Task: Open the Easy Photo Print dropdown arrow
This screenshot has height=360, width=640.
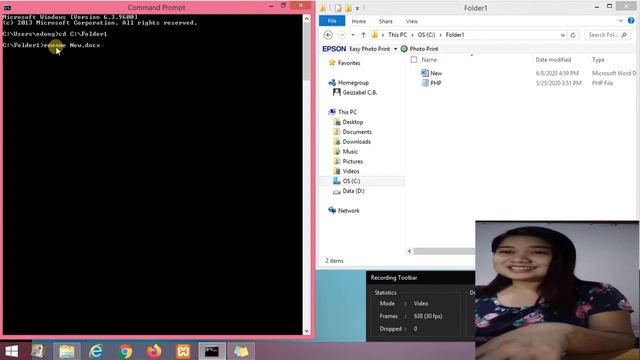Action: point(395,49)
